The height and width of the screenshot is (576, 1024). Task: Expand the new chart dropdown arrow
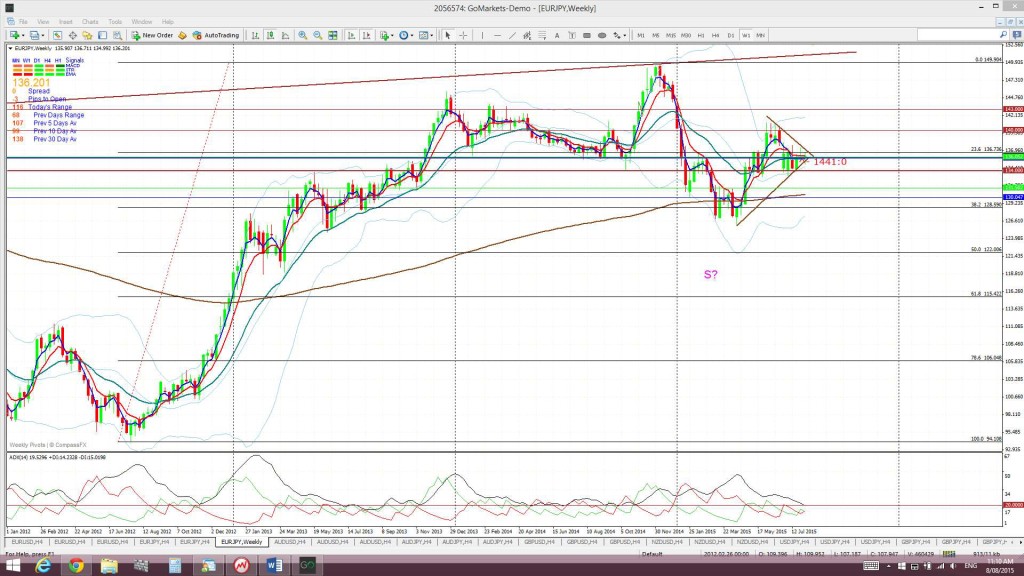point(23,35)
